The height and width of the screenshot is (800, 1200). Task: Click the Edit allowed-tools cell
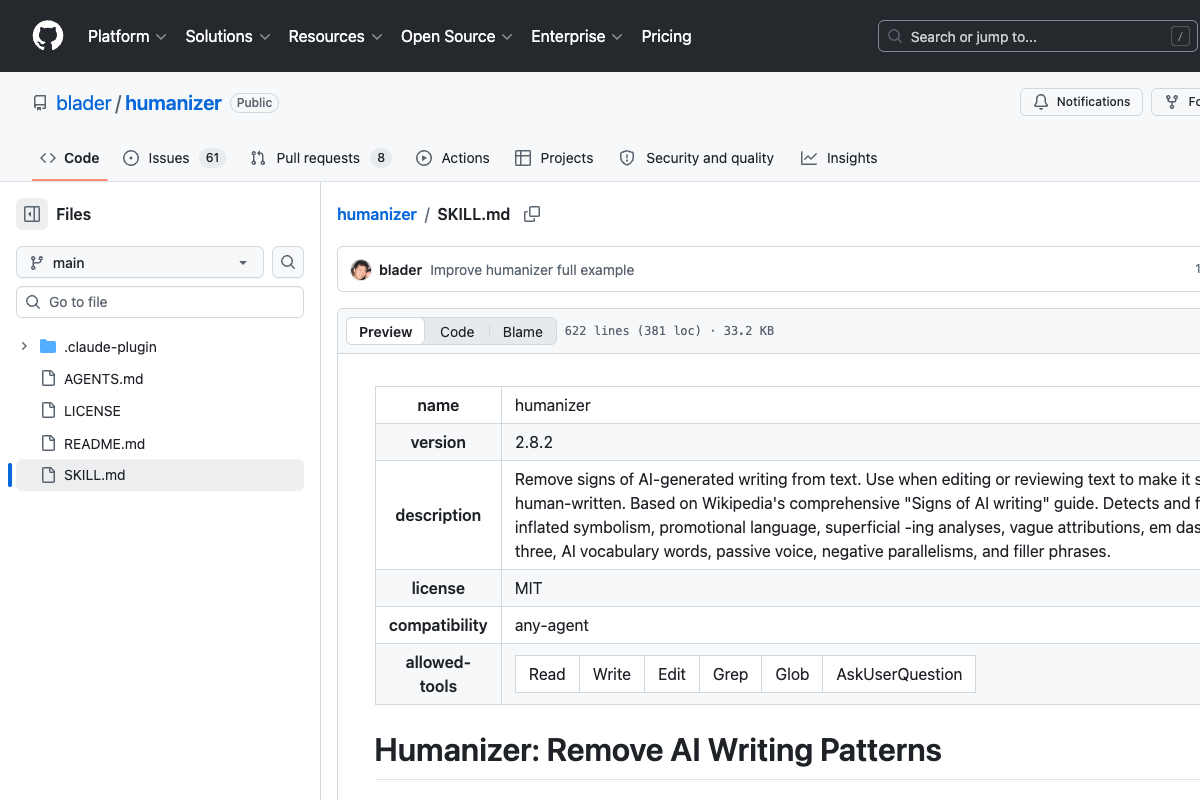point(672,674)
